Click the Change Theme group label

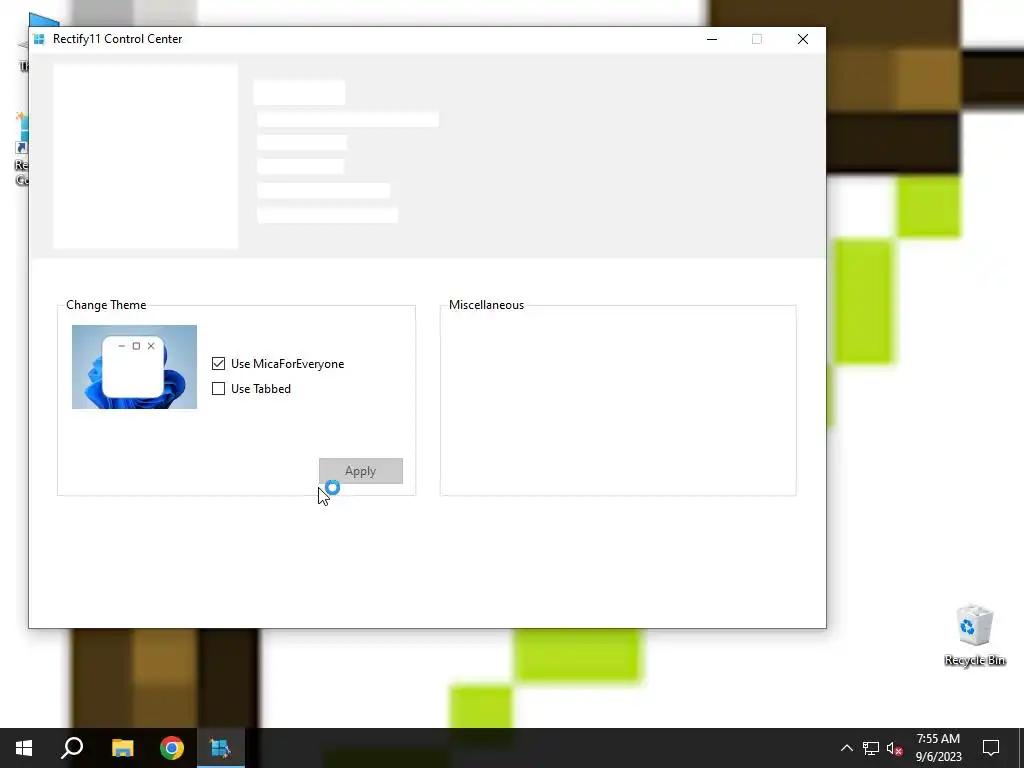click(106, 305)
